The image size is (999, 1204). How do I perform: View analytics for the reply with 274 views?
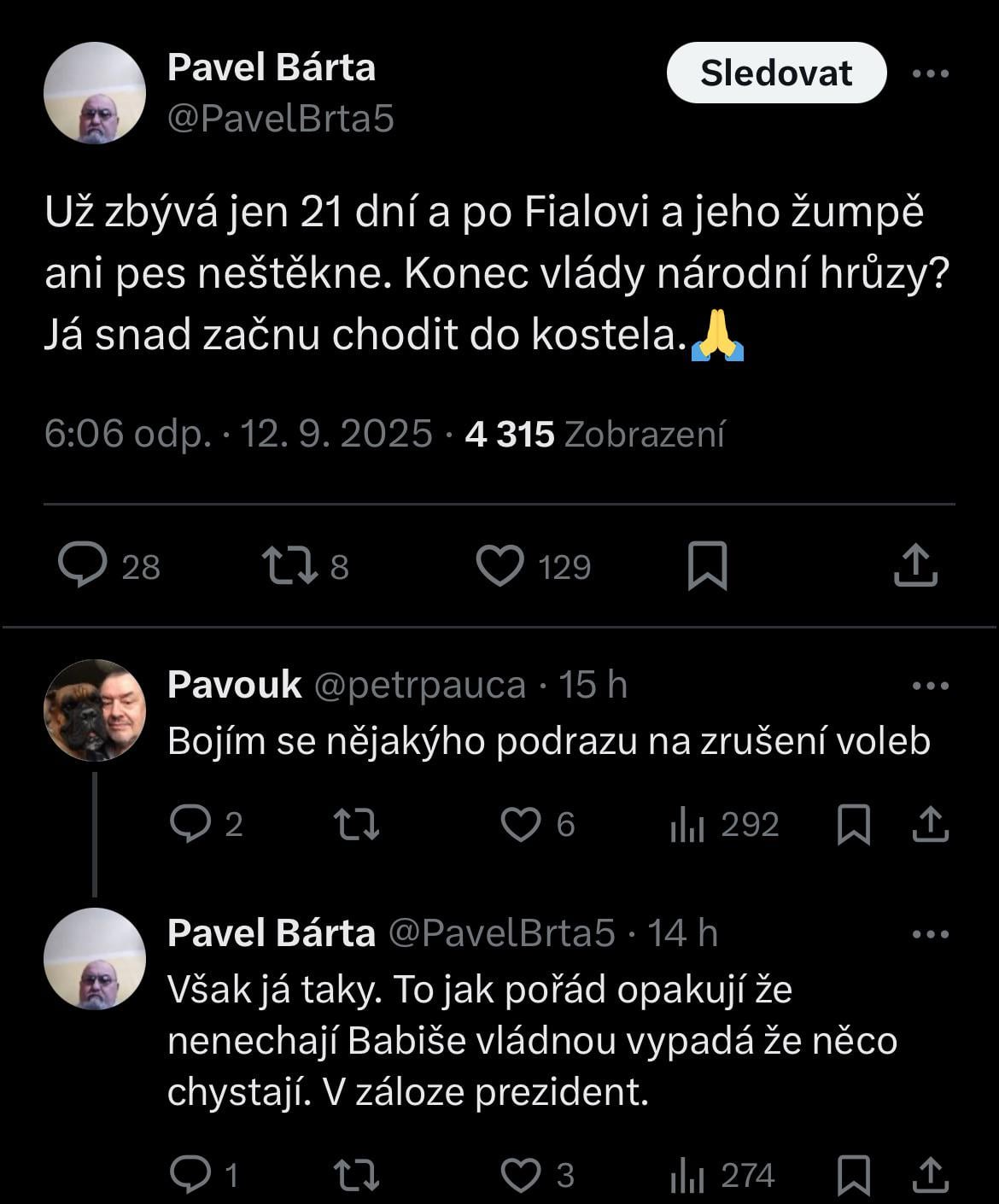(x=686, y=1177)
